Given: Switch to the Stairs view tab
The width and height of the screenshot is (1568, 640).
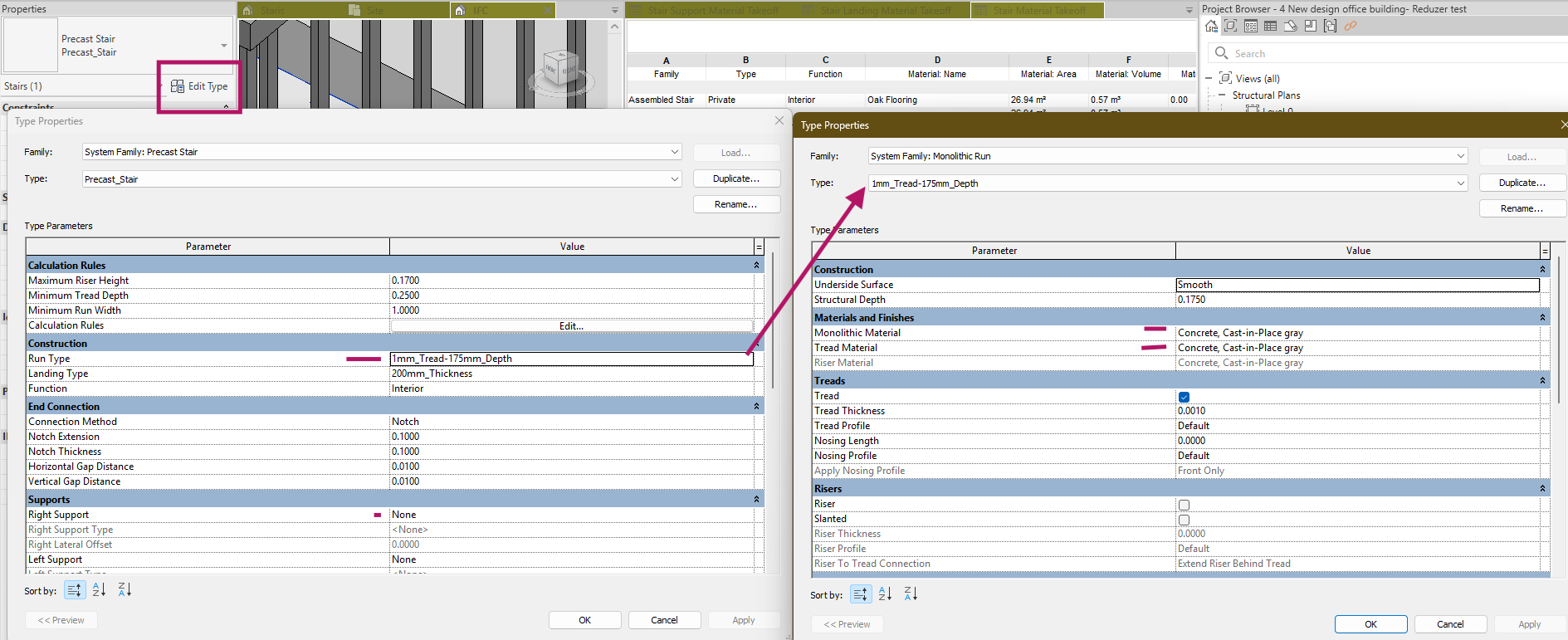Looking at the screenshot, I should 291,10.
